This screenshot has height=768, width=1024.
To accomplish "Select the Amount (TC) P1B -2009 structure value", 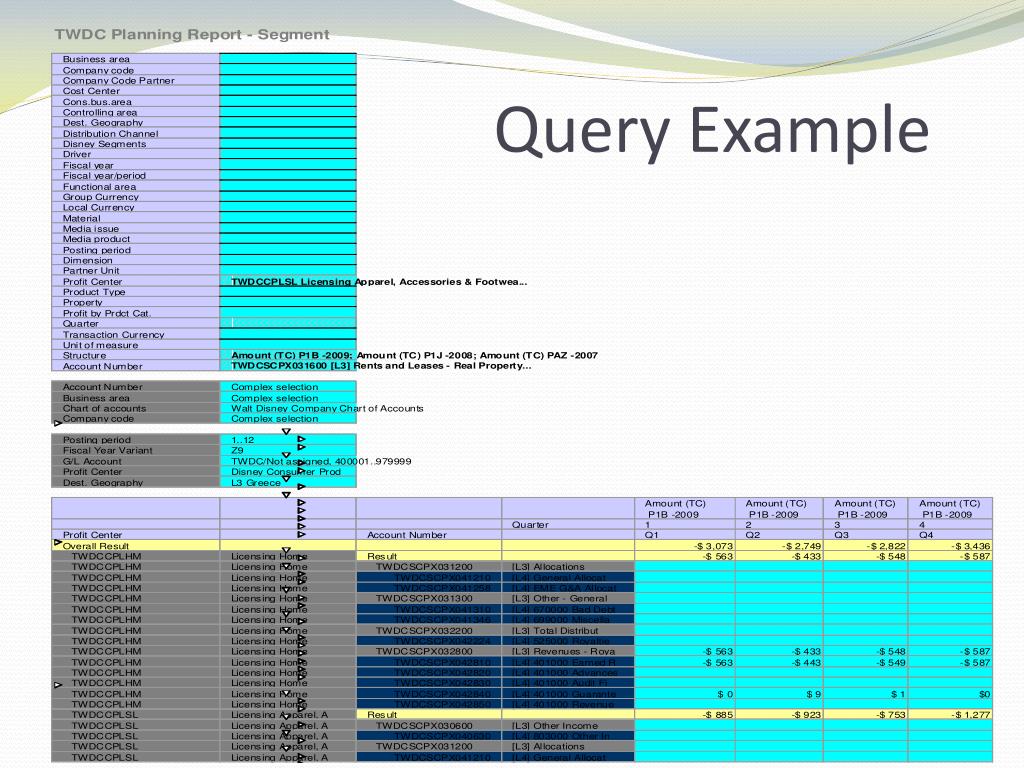I will 292,355.
